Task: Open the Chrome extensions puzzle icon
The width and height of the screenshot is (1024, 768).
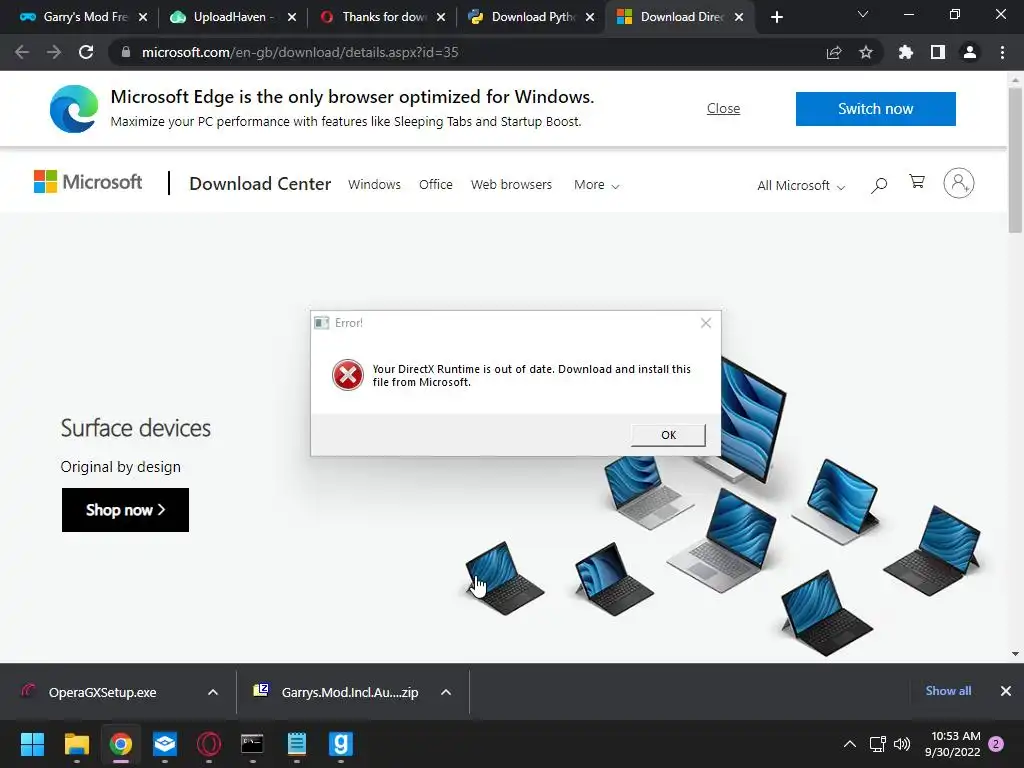Action: click(x=905, y=52)
